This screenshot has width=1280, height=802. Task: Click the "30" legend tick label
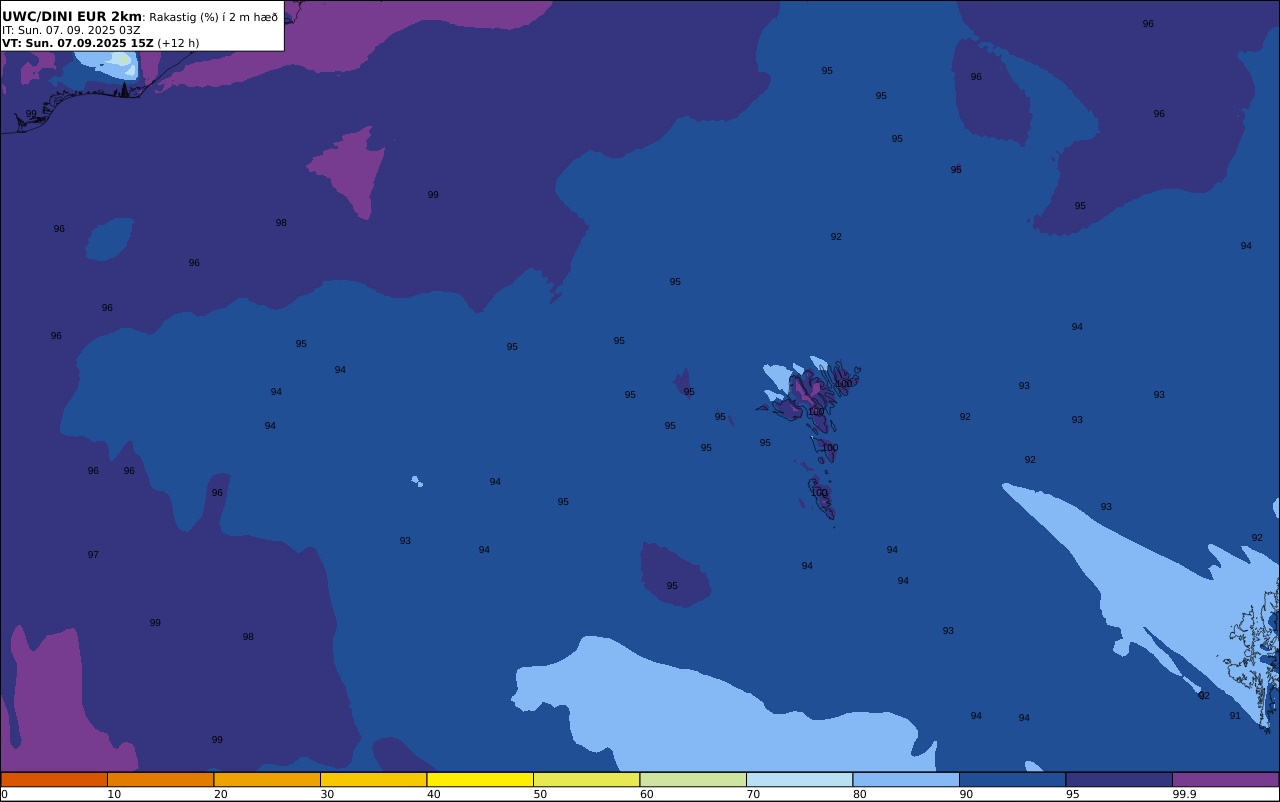pos(327,794)
